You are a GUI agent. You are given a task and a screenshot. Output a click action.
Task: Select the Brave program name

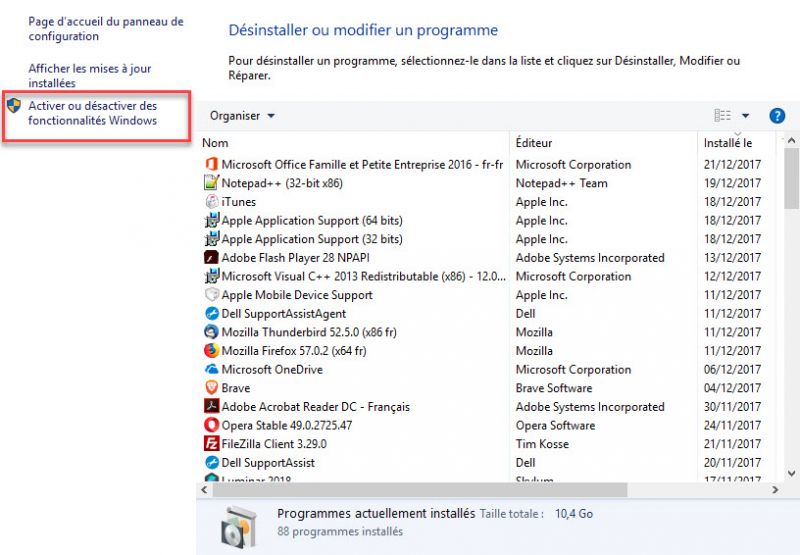(x=236, y=388)
